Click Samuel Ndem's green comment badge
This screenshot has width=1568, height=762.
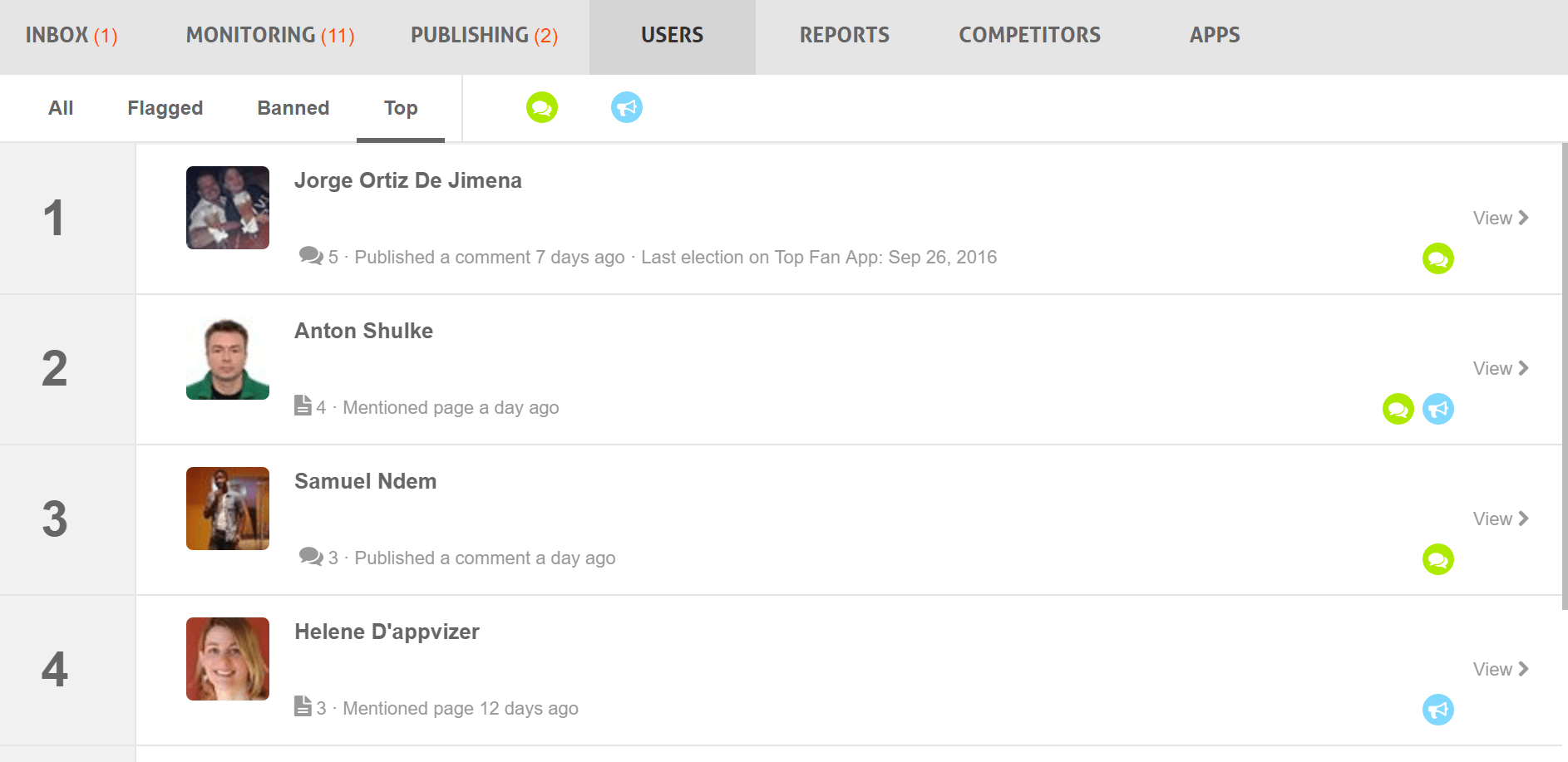point(1438,559)
